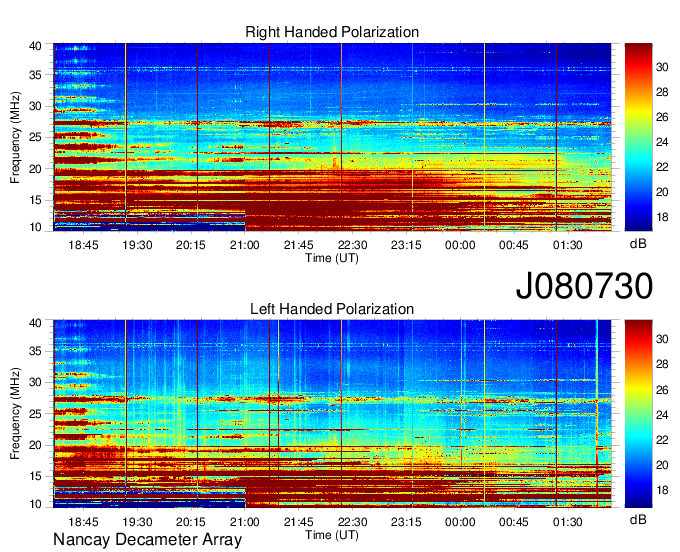The height and width of the screenshot is (552, 680).
Task: Click the 24 dB tick on bottom colorbar
Action: pos(662,415)
